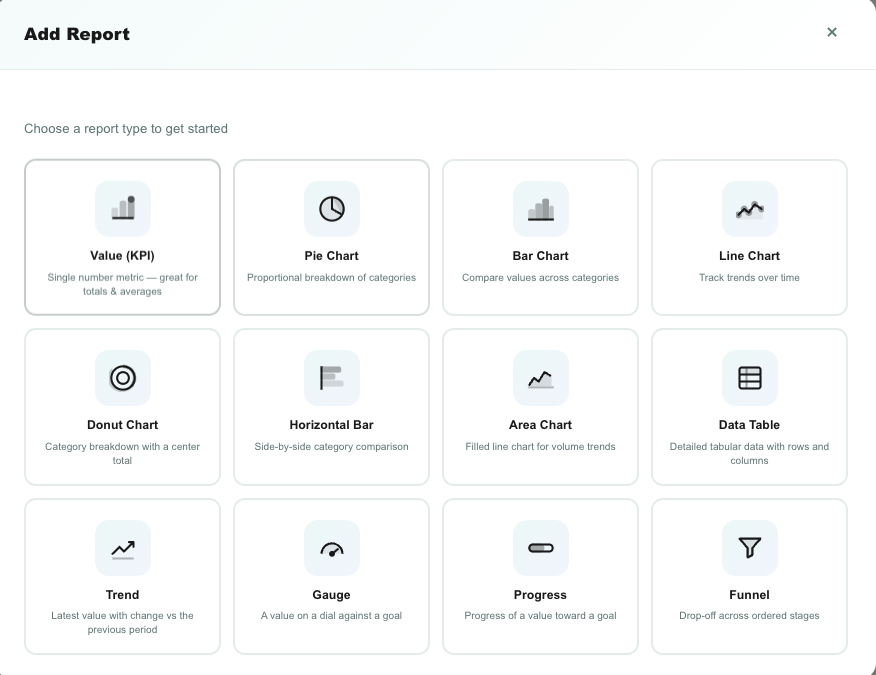Choose the Donut Chart title
Screen dimensions: 876x675
(122, 425)
